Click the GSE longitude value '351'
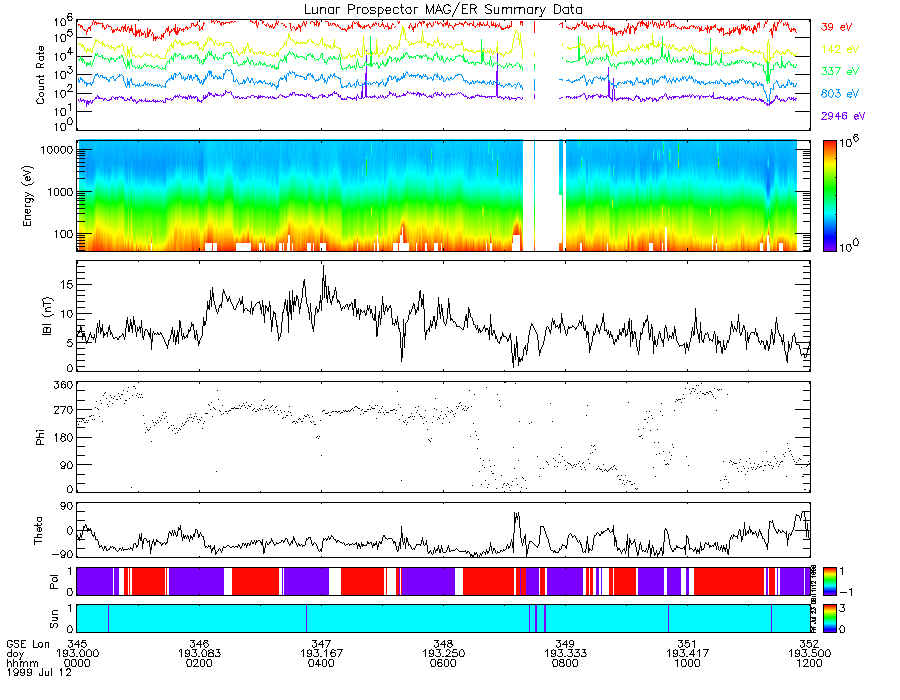This screenshot has width=900, height=700. [687, 644]
